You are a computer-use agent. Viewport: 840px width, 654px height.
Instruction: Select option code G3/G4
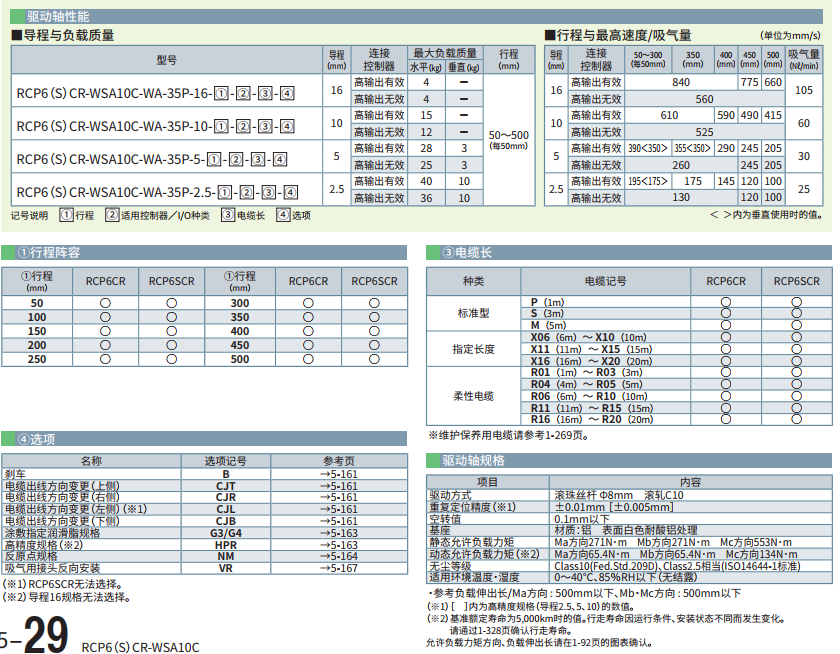click(226, 533)
